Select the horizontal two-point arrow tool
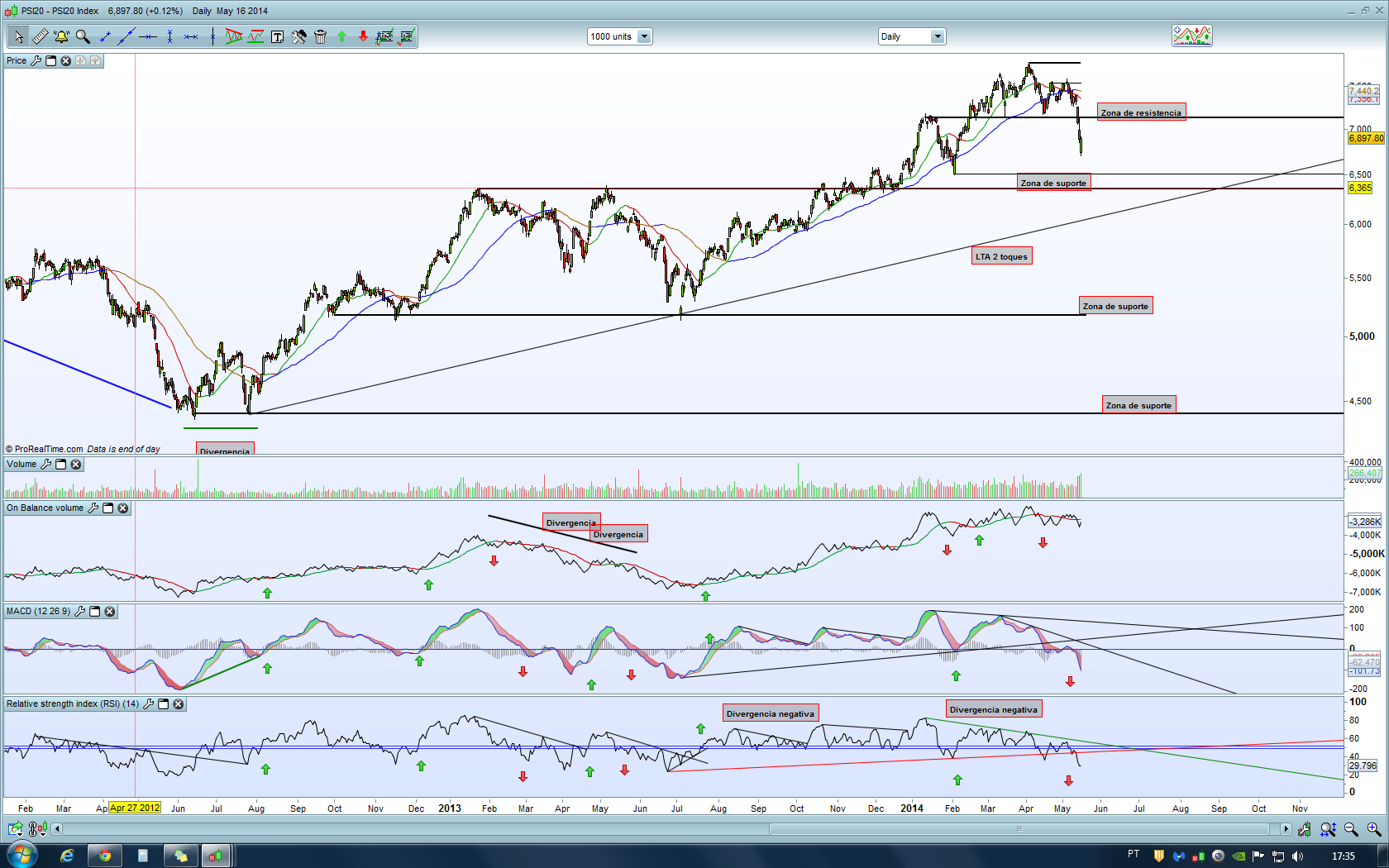Image resolution: width=1389 pixels, height=868 pixels. coord(191,36)
